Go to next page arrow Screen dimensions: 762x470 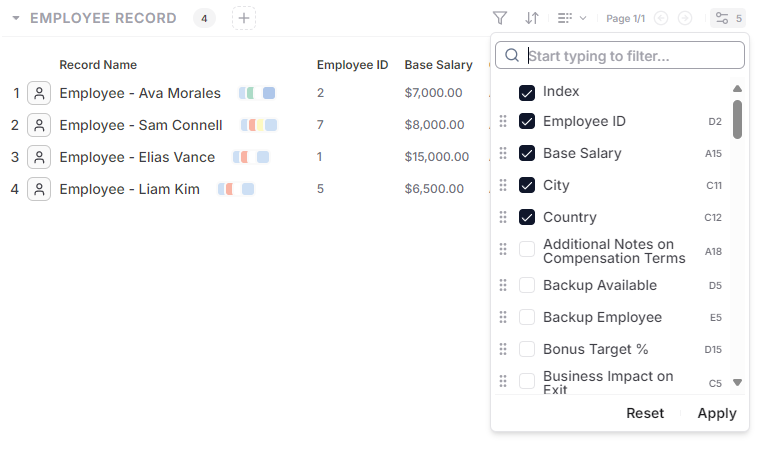685,18
